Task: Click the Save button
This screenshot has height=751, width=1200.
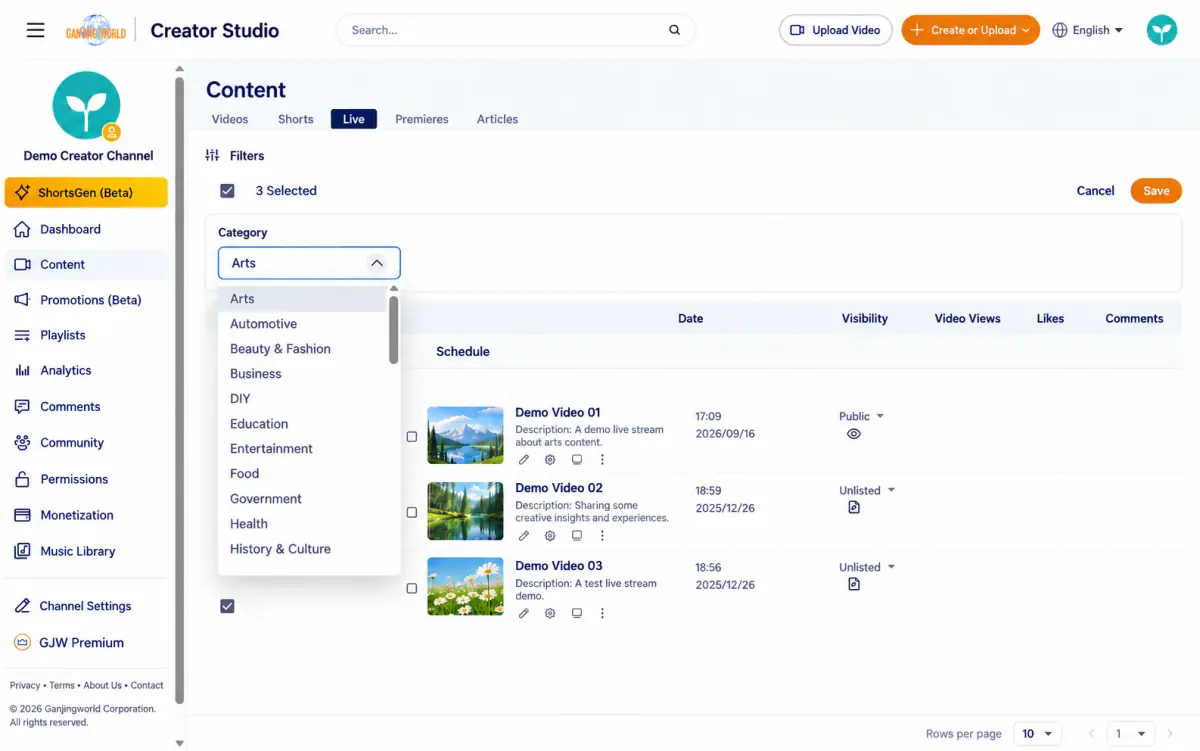Action: [x=1156, y=191]
